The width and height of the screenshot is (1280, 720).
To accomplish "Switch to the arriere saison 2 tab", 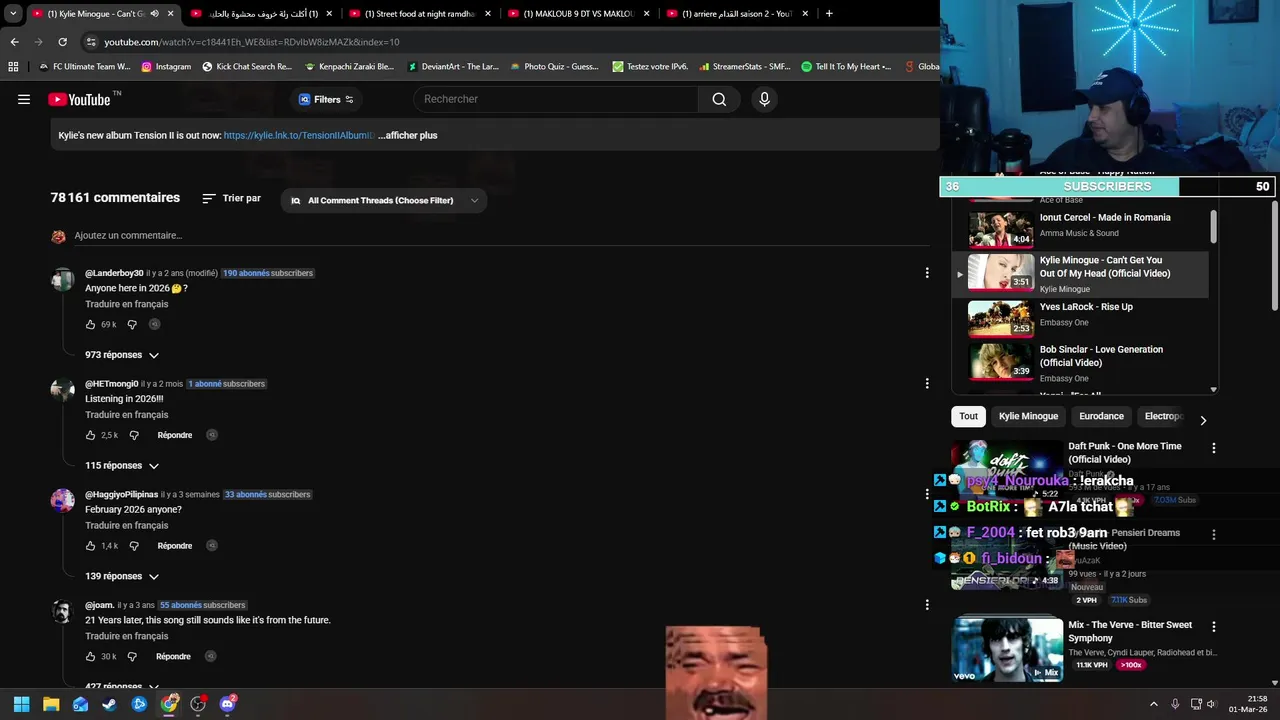I will pos(737,14).
